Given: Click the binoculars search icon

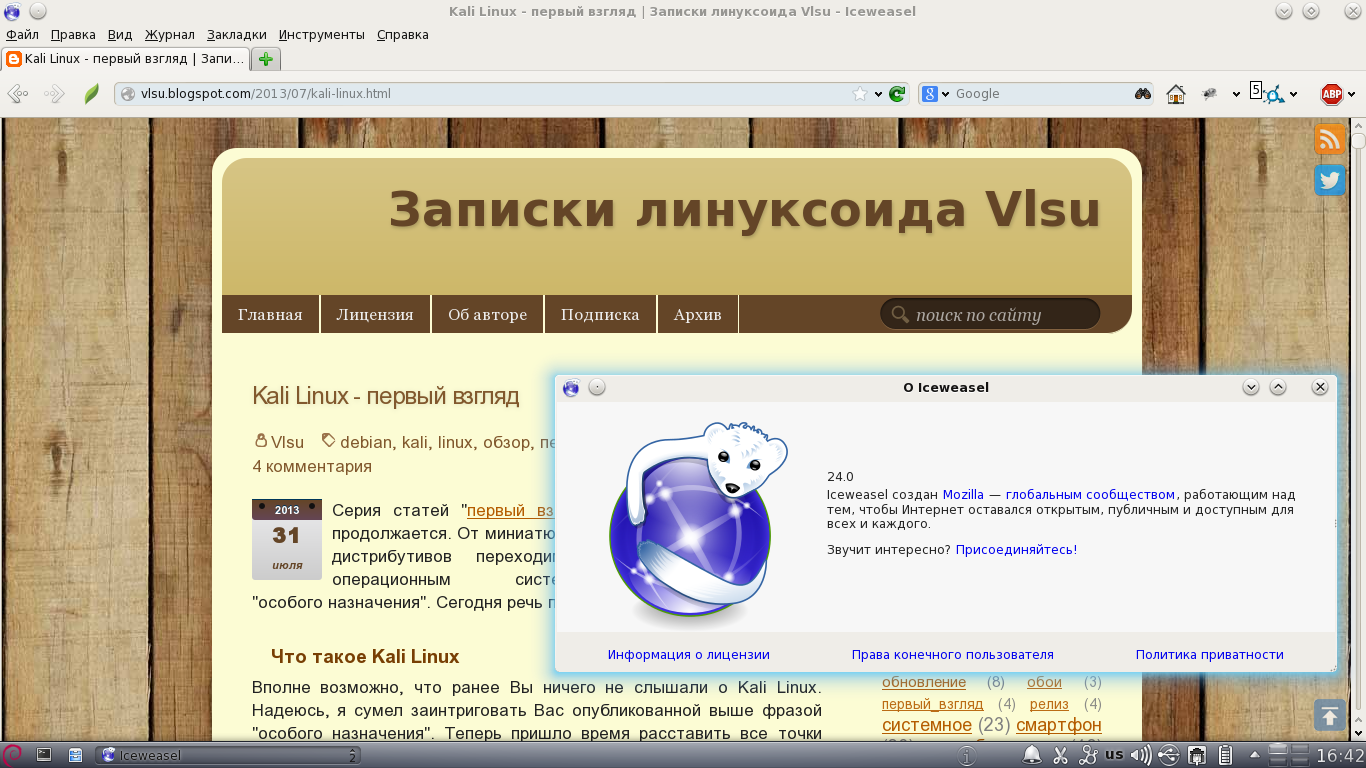Looking at the screenshot, I should point(1142,94).
